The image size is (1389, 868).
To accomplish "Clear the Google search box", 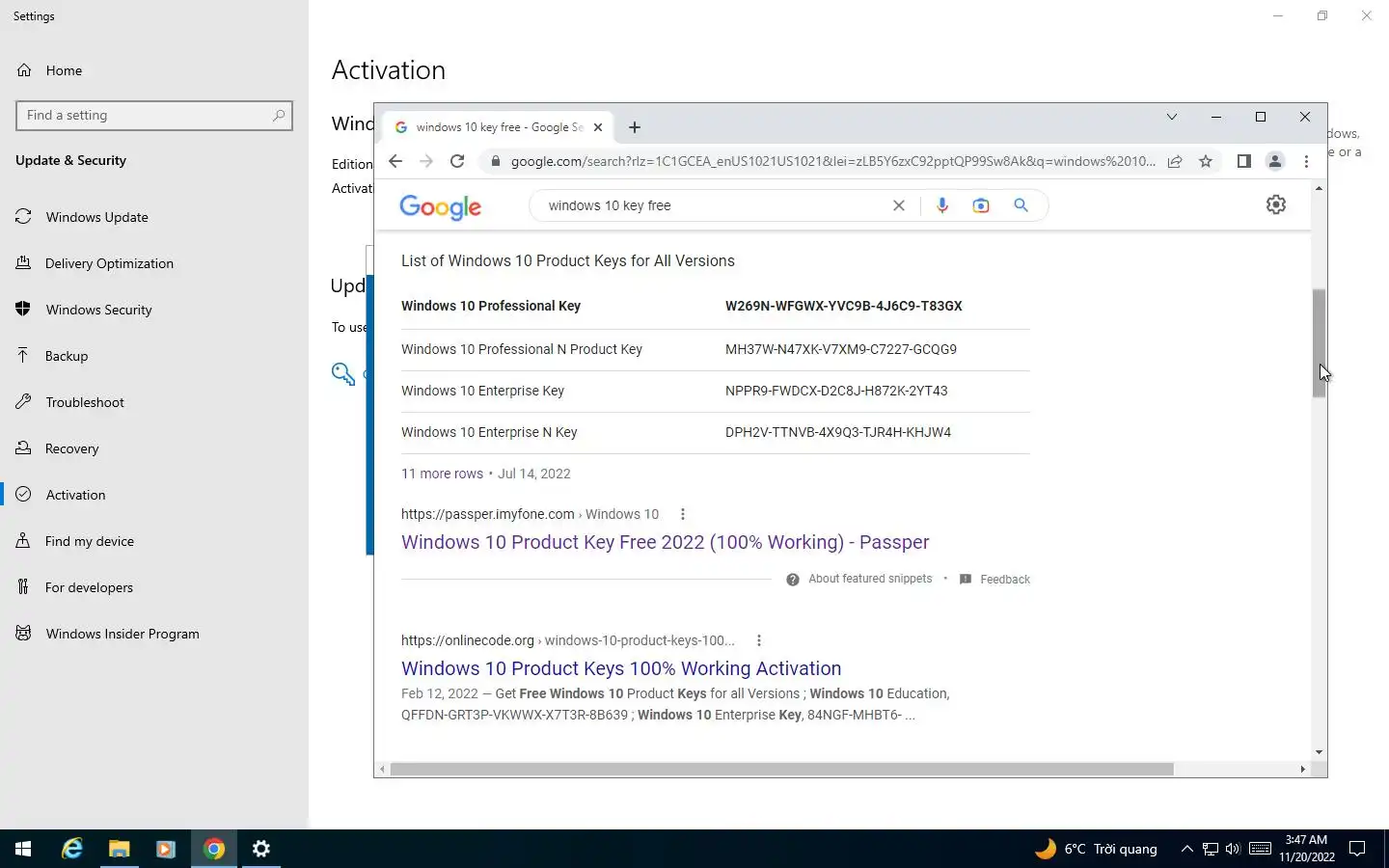I will click(x=899, y=205).
